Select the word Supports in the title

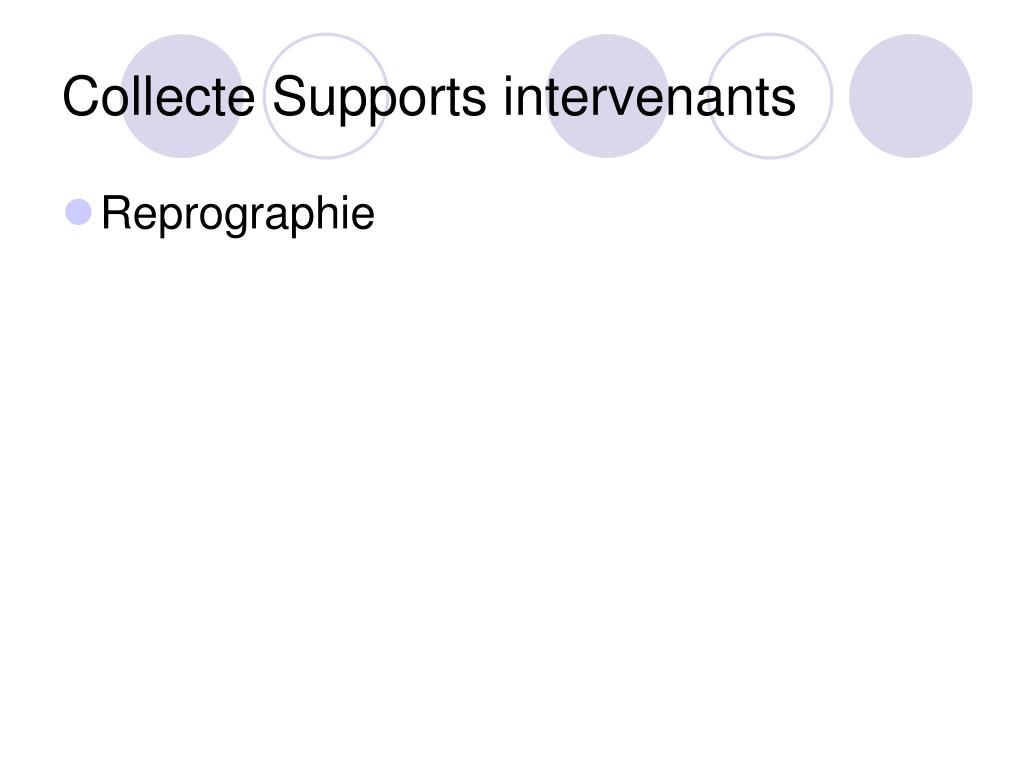point(379,98)
